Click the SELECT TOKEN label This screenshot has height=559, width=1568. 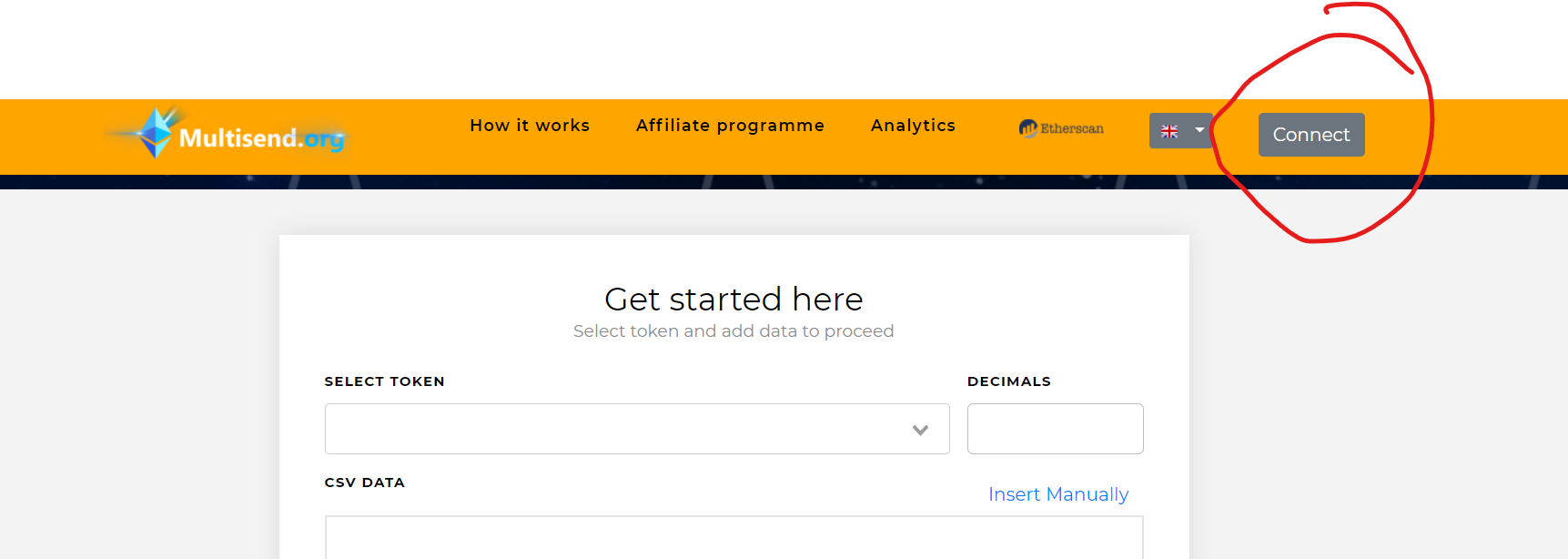[385, 381]
